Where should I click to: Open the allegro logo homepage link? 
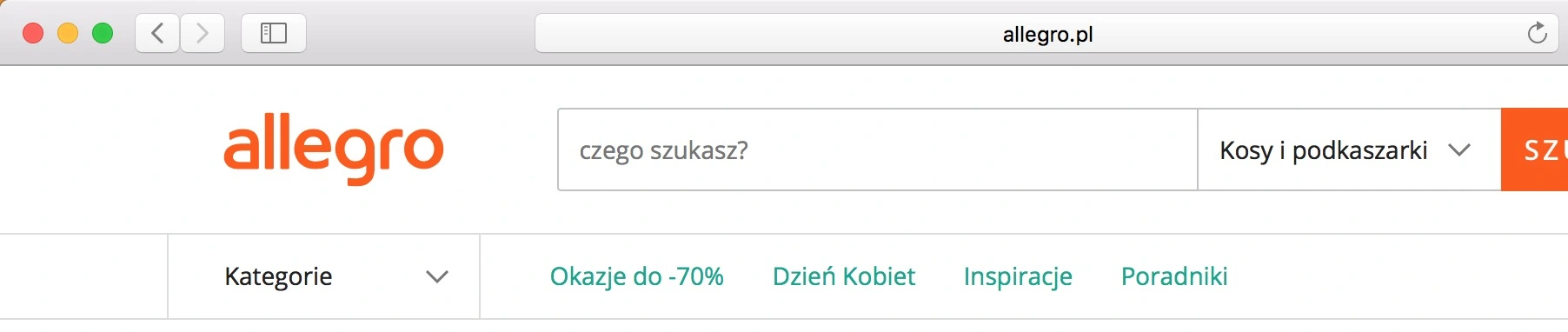click(334, 149)
